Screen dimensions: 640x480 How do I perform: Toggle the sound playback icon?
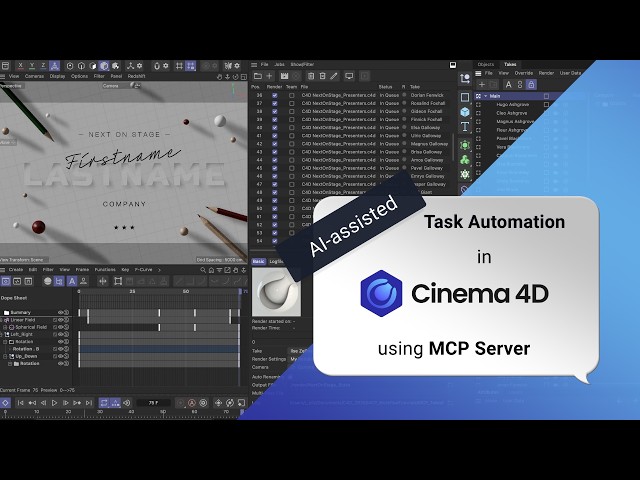coord(127,403)
